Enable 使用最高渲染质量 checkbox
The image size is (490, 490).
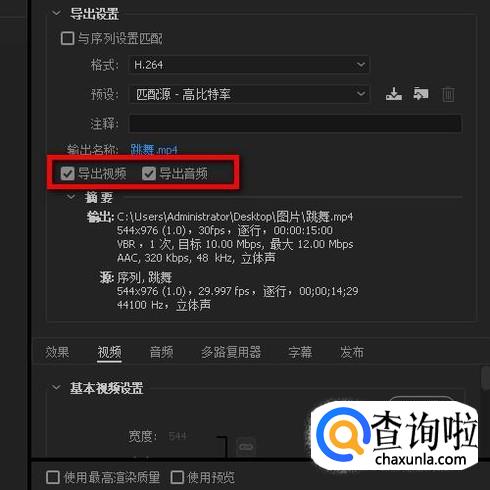tap(53, 477)
